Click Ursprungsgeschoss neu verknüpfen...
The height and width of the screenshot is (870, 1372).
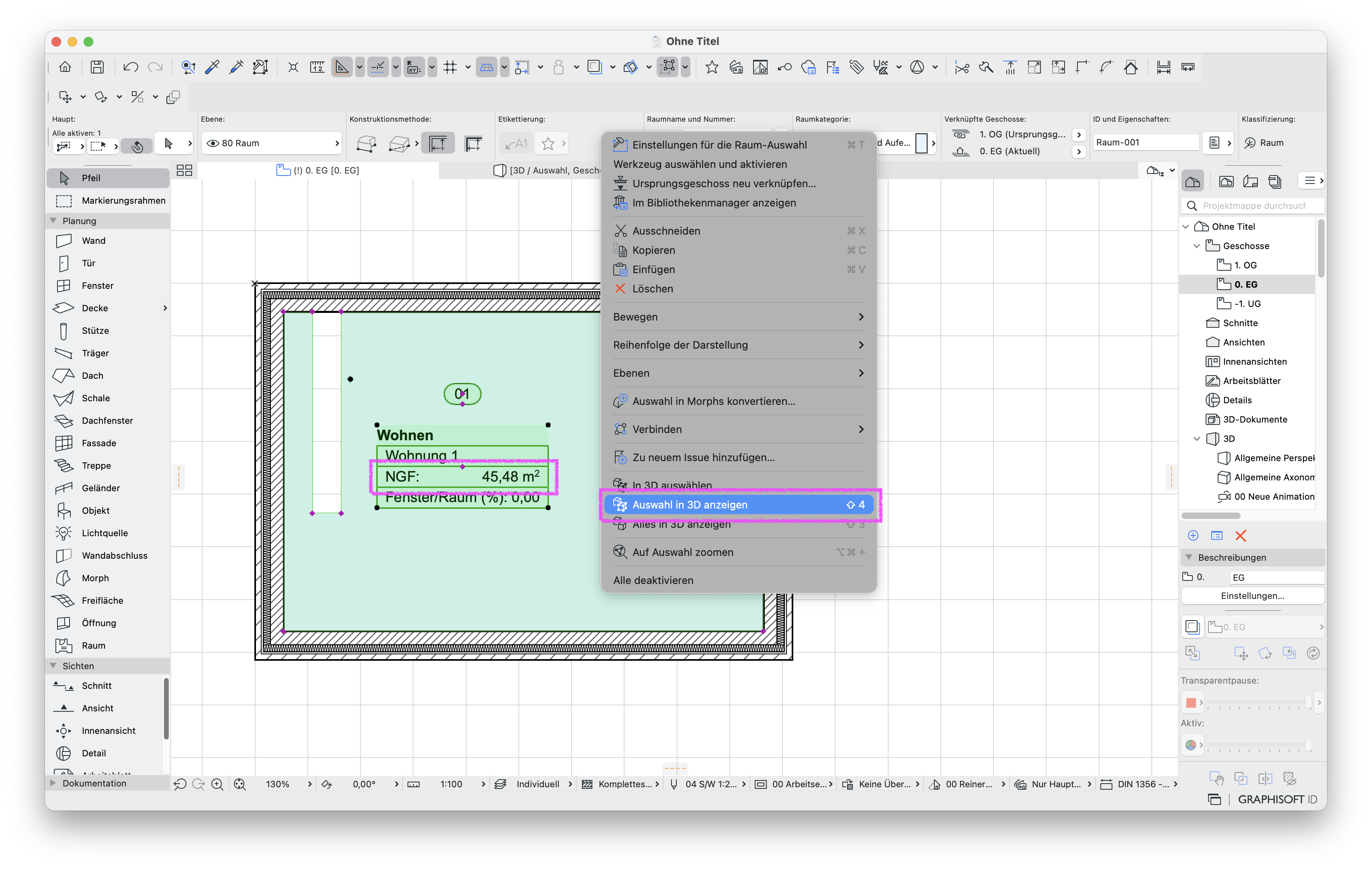pos(739,184)
